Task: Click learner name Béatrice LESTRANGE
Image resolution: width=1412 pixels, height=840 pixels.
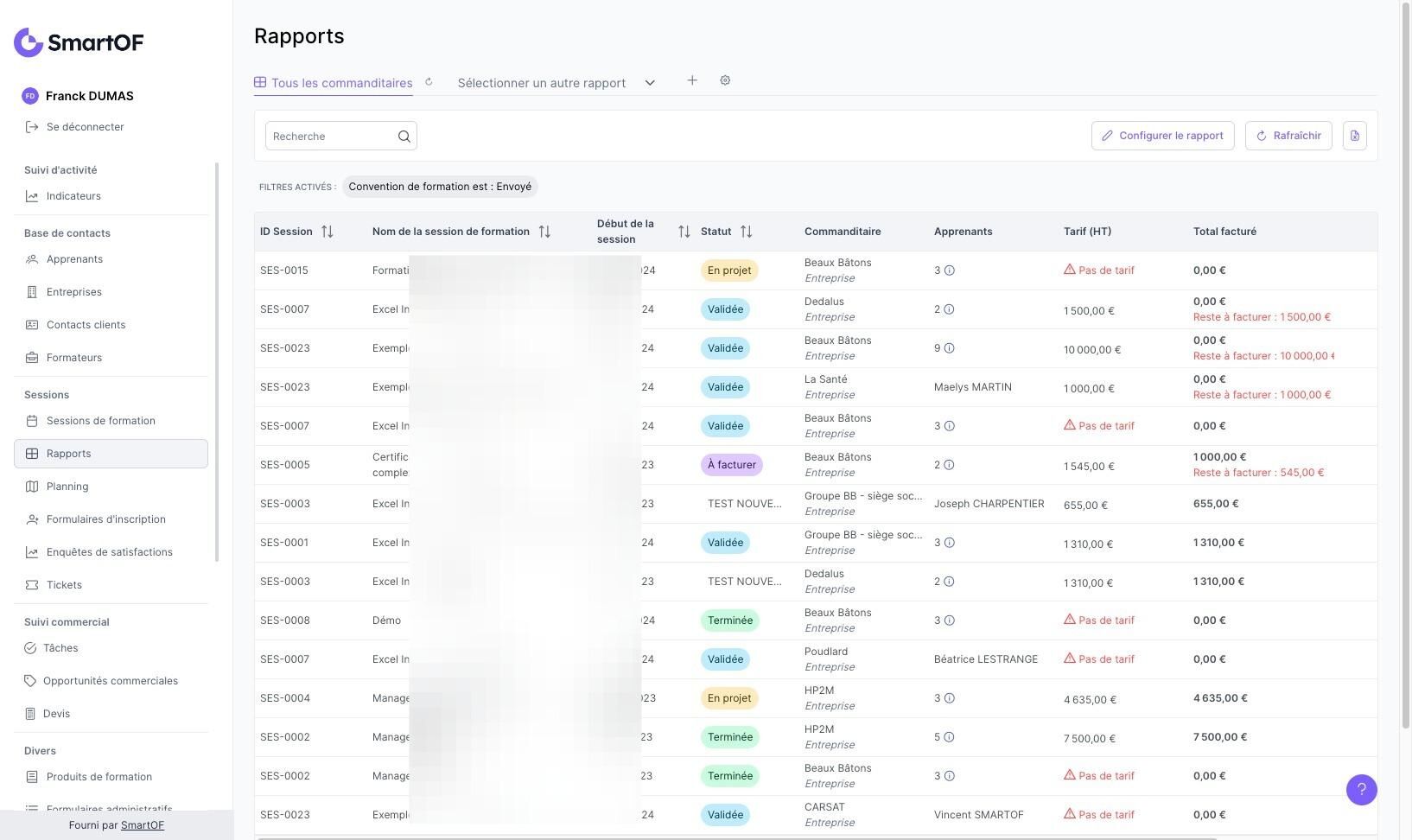Action: pyautogui.click(x=986, y=659)
